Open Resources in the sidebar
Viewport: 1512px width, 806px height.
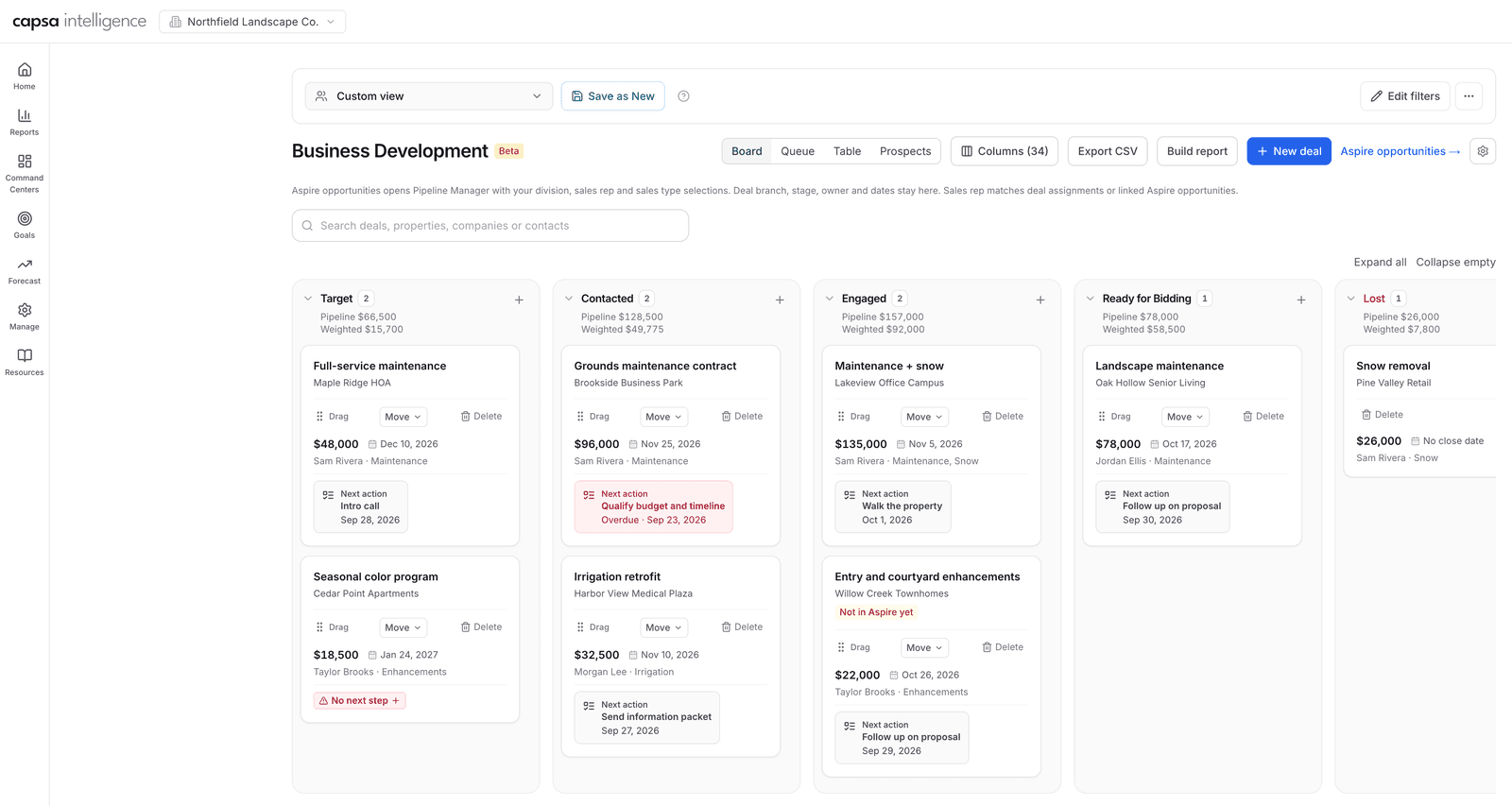(25, 362)
